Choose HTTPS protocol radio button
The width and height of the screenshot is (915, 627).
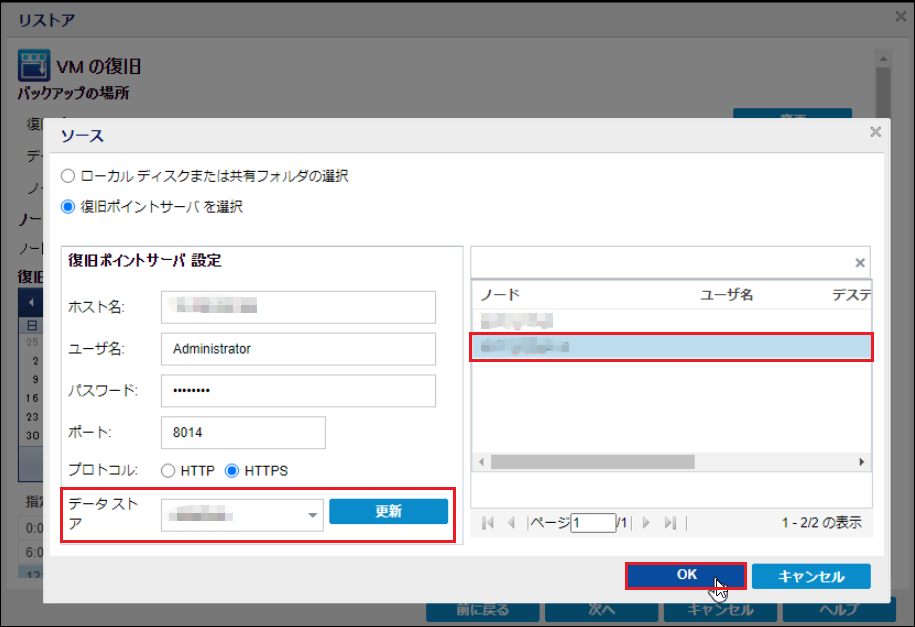(232, 471)
